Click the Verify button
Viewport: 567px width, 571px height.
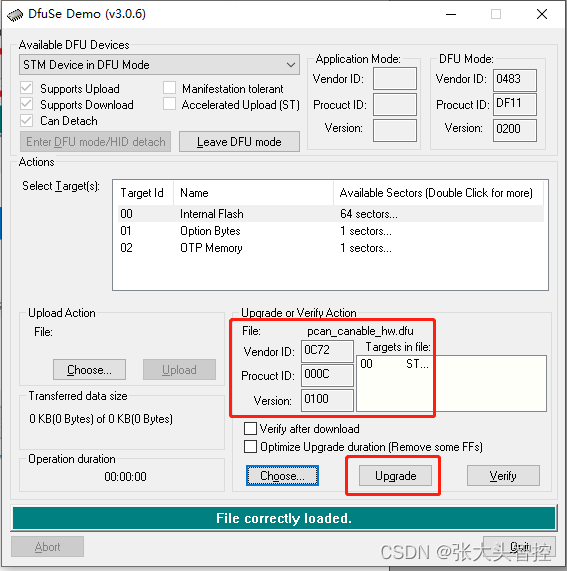click(503, 476)
